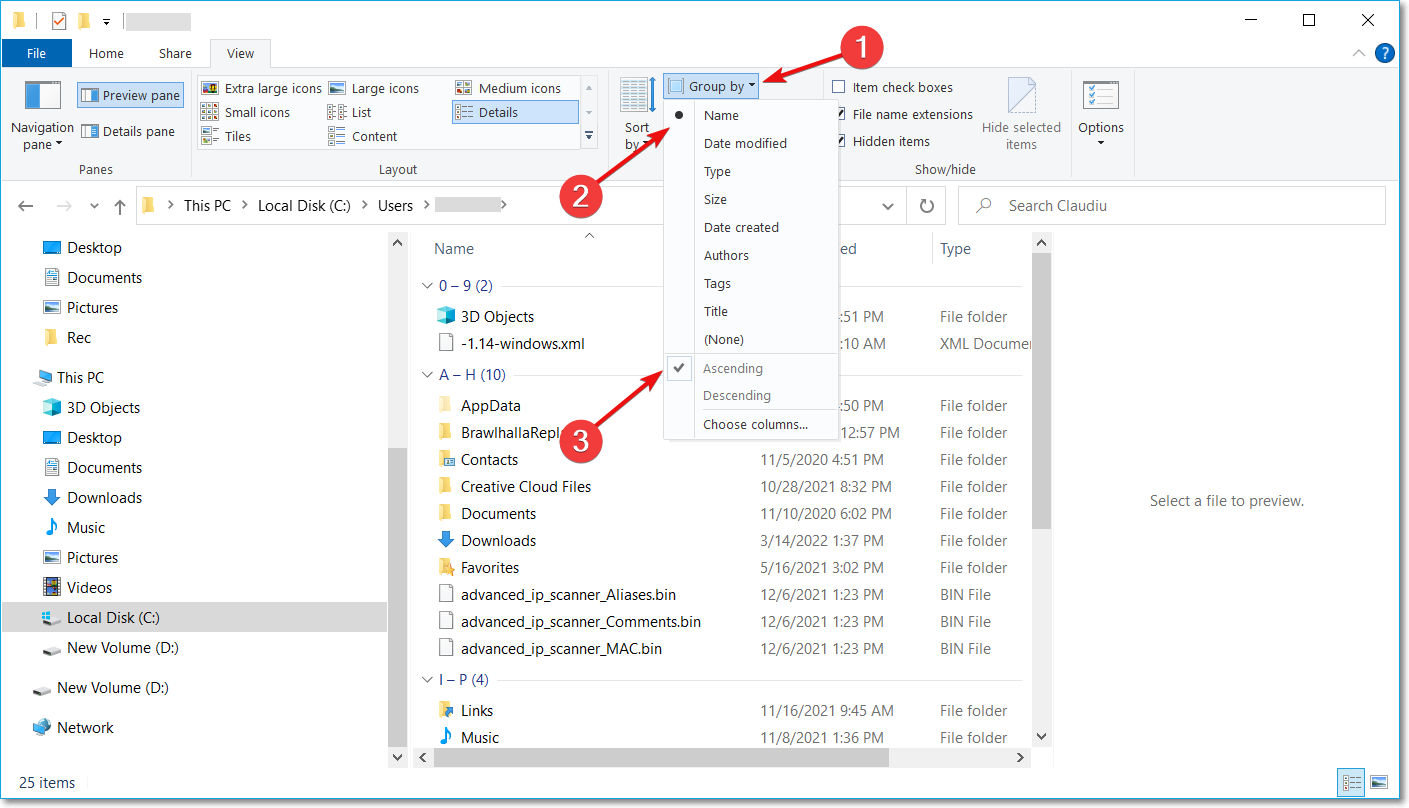Image resolution: width=1409 pixels, height=808 pixels.
Task: Toggle Item check boxes option
Action: [839, 88]
